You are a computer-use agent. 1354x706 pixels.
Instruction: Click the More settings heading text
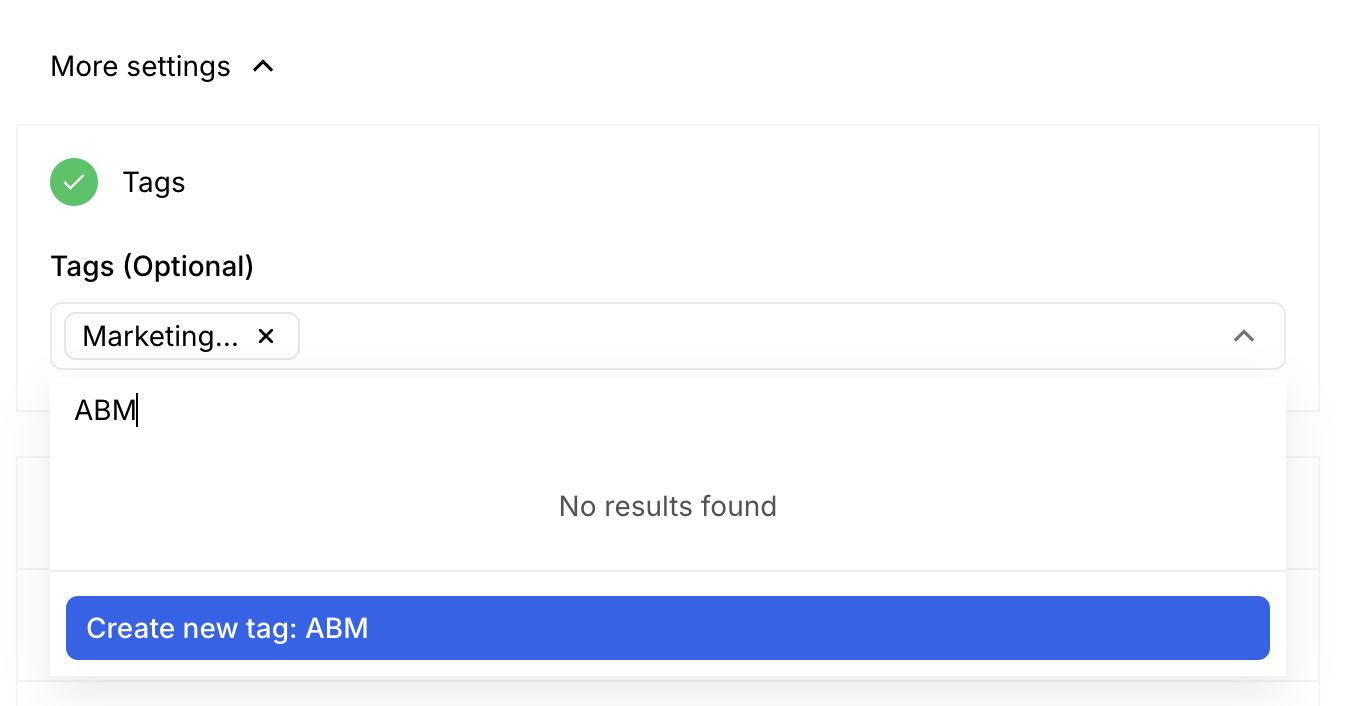pos(140,67)
